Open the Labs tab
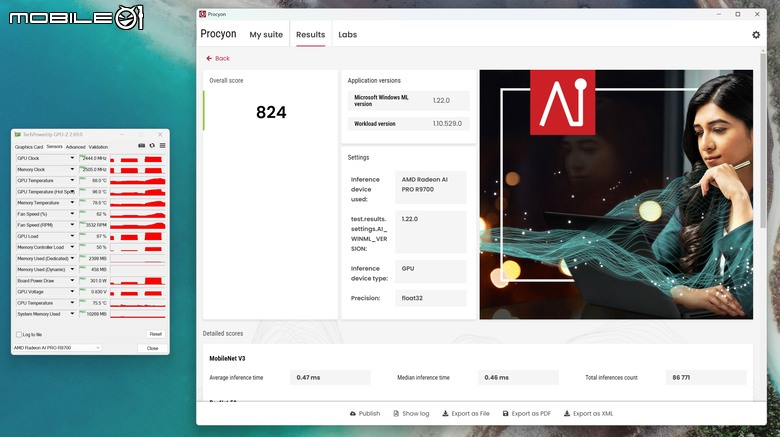The height and width of the screenshot is (437, 780). (347, 34)
